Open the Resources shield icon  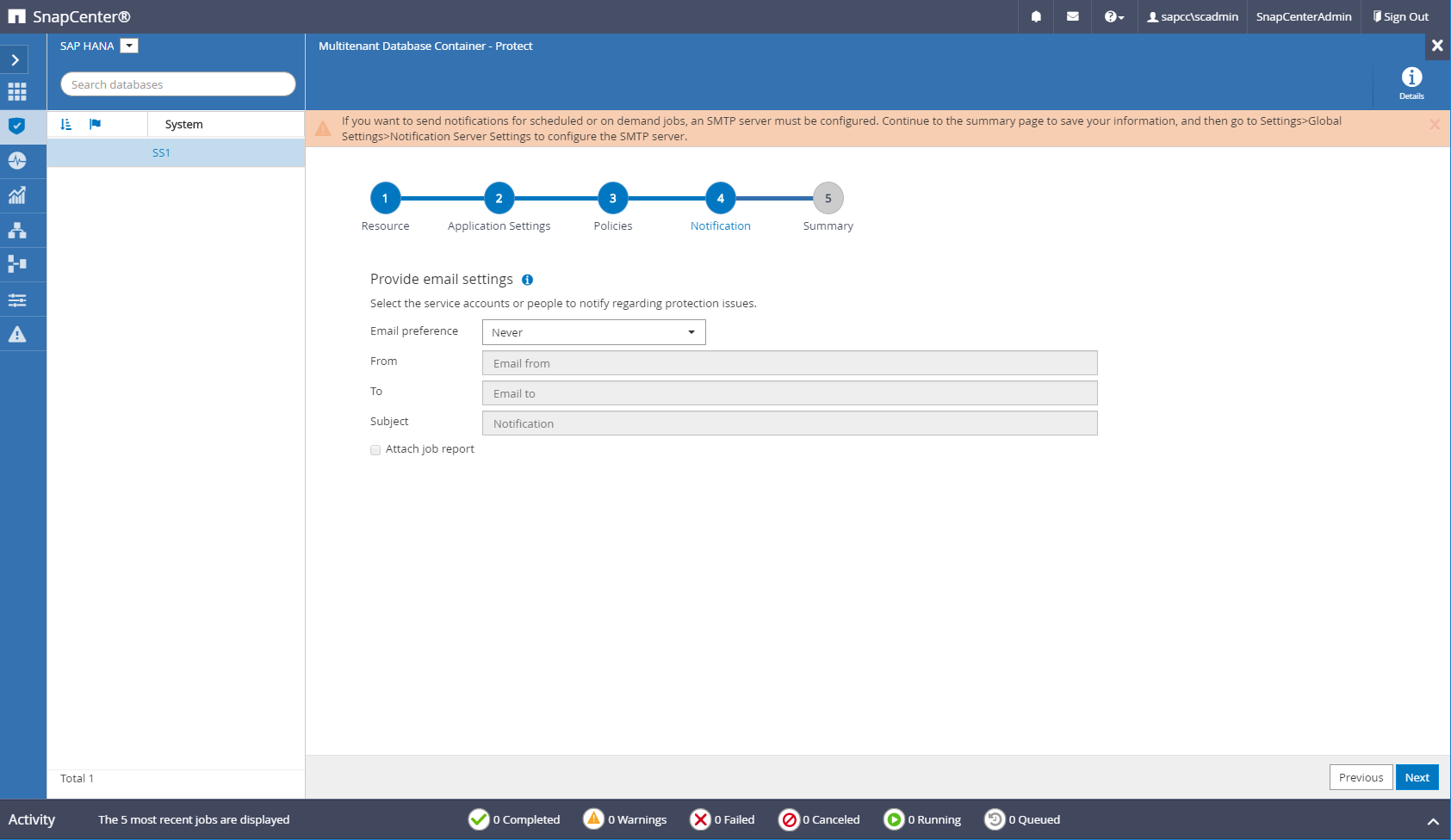tap(17, 126)
